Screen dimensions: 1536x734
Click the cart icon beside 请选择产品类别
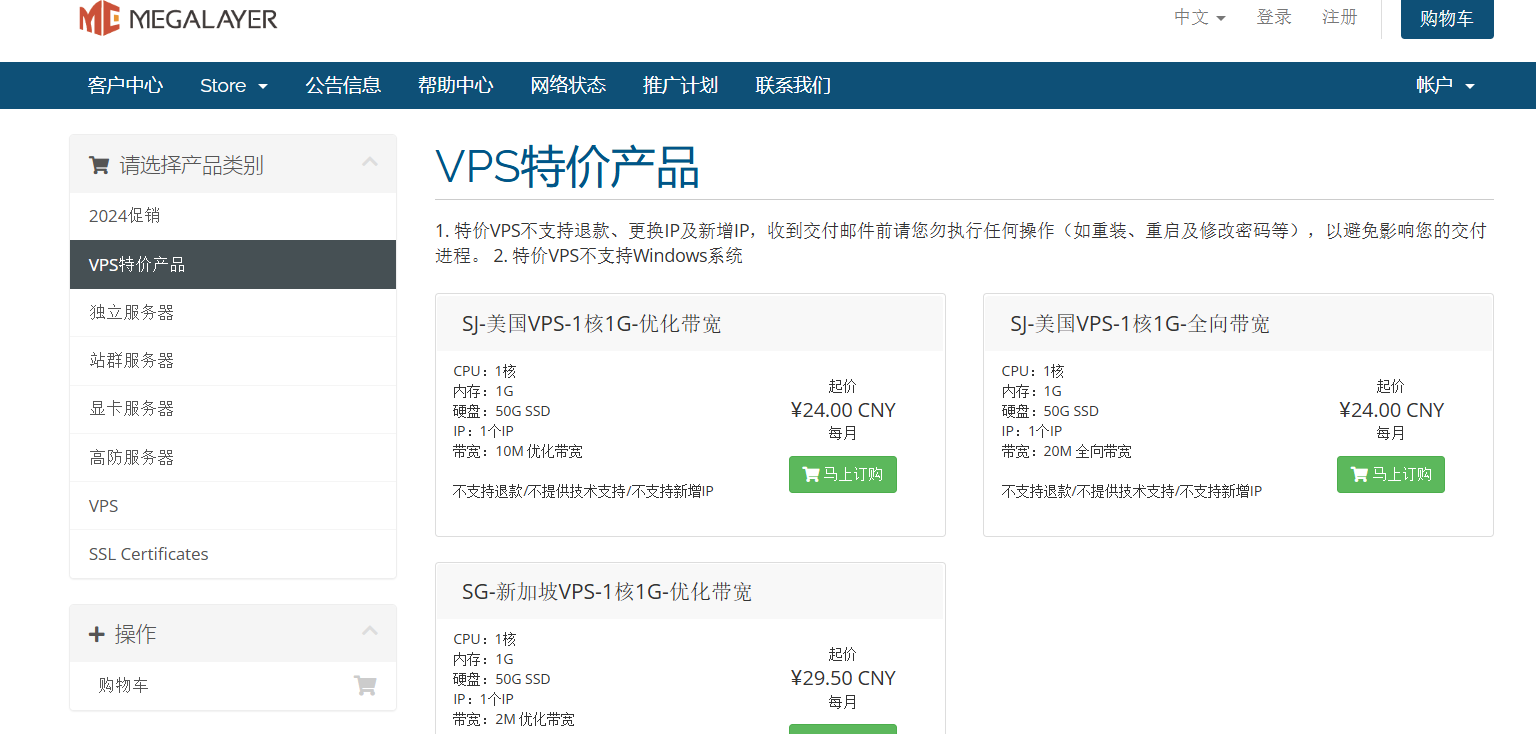click(x=99, y=166)
